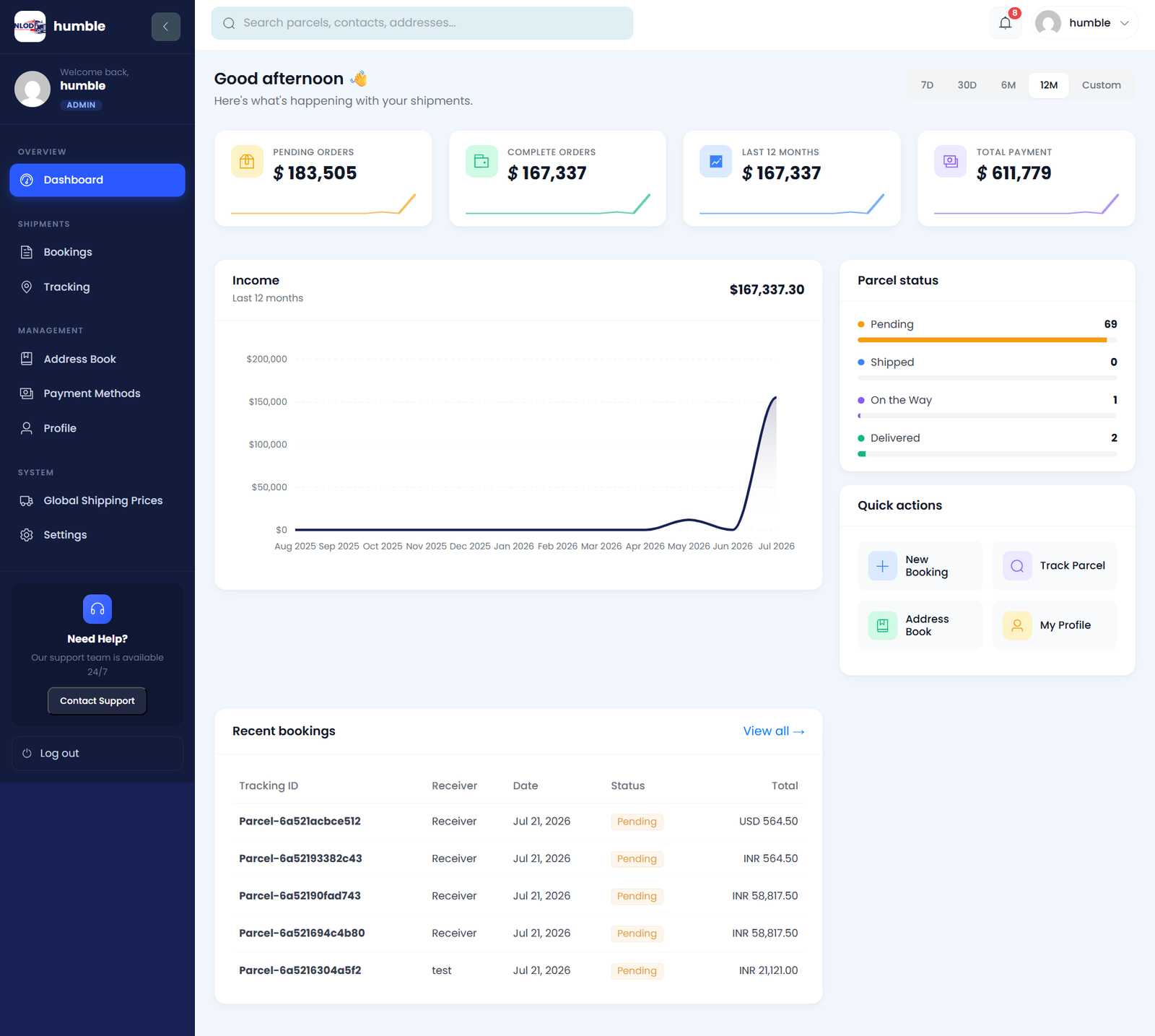1155x1036 pixels.
Task: Click the Log out power icon
Action: point(27,753)
